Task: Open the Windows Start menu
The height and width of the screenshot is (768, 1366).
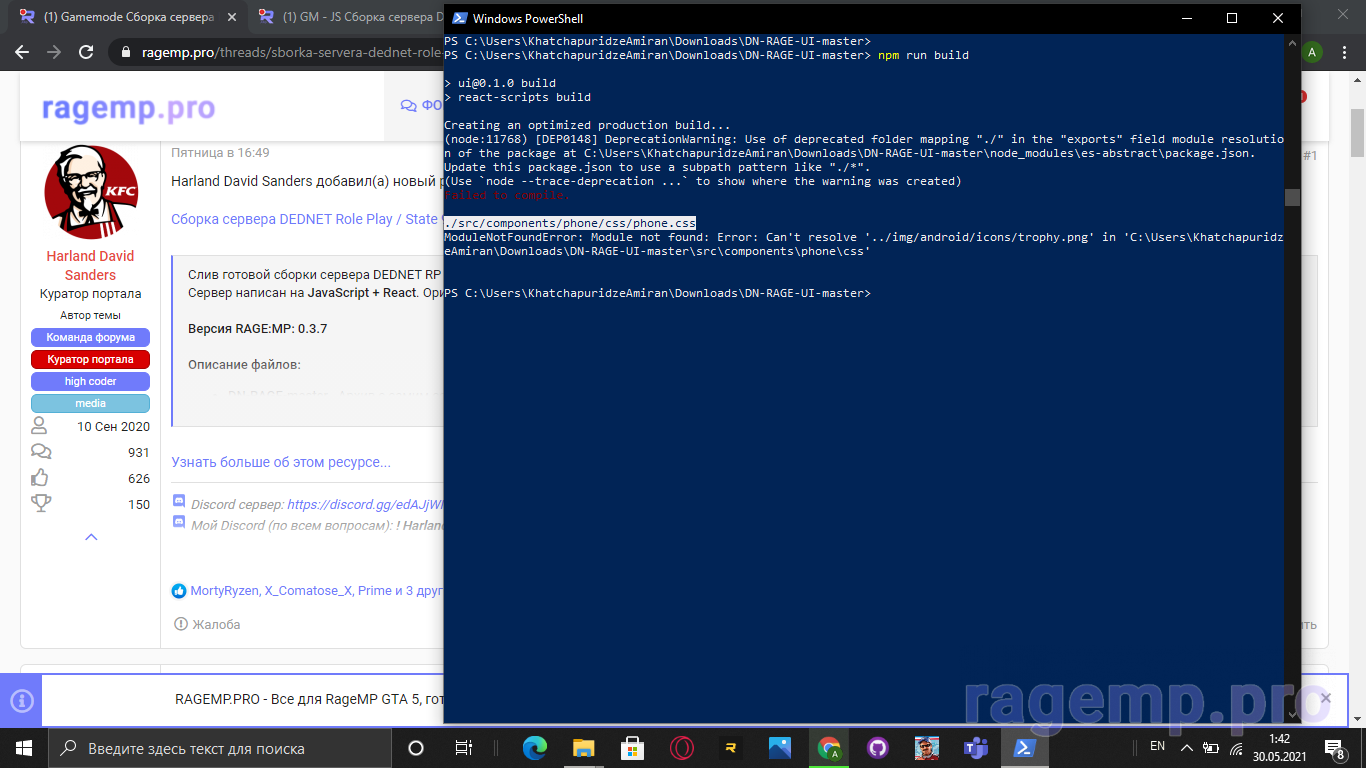Action: pos(24,748)
